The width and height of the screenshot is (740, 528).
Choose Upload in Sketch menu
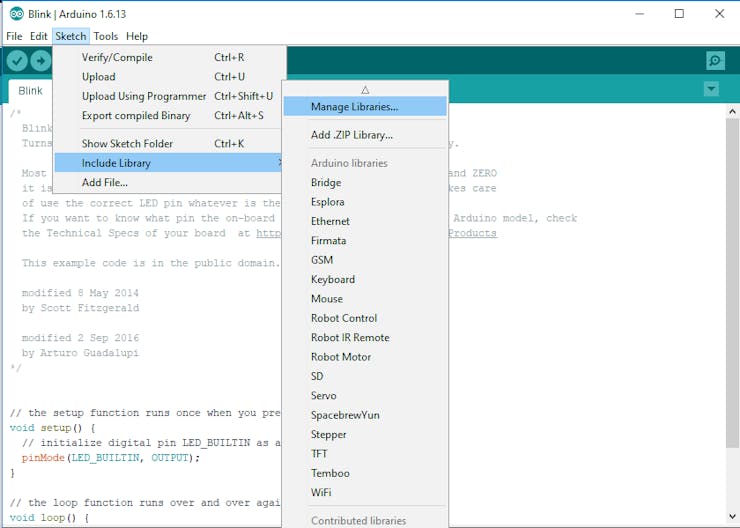[168, 77]
